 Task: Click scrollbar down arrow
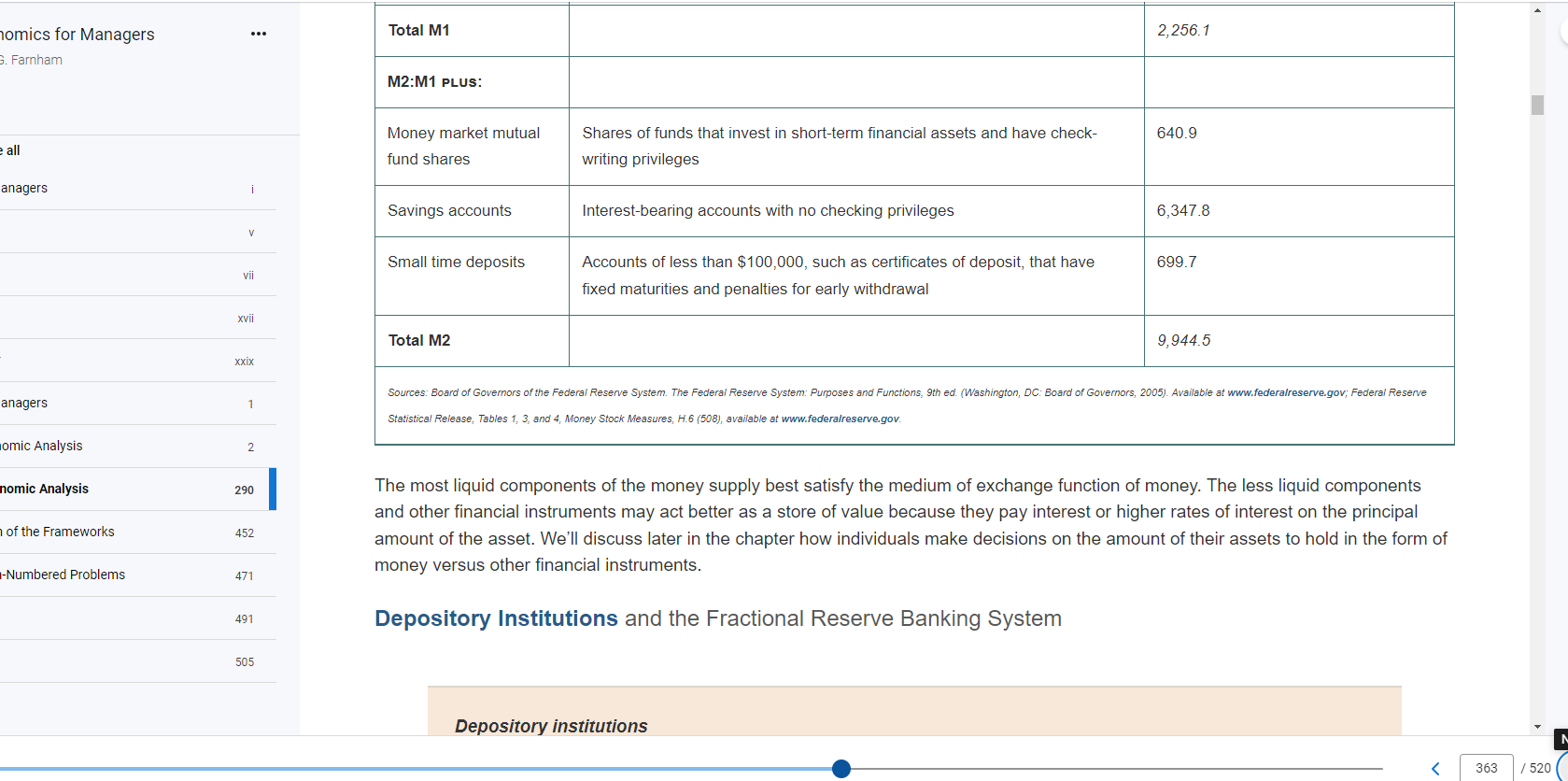(1537, 727)
